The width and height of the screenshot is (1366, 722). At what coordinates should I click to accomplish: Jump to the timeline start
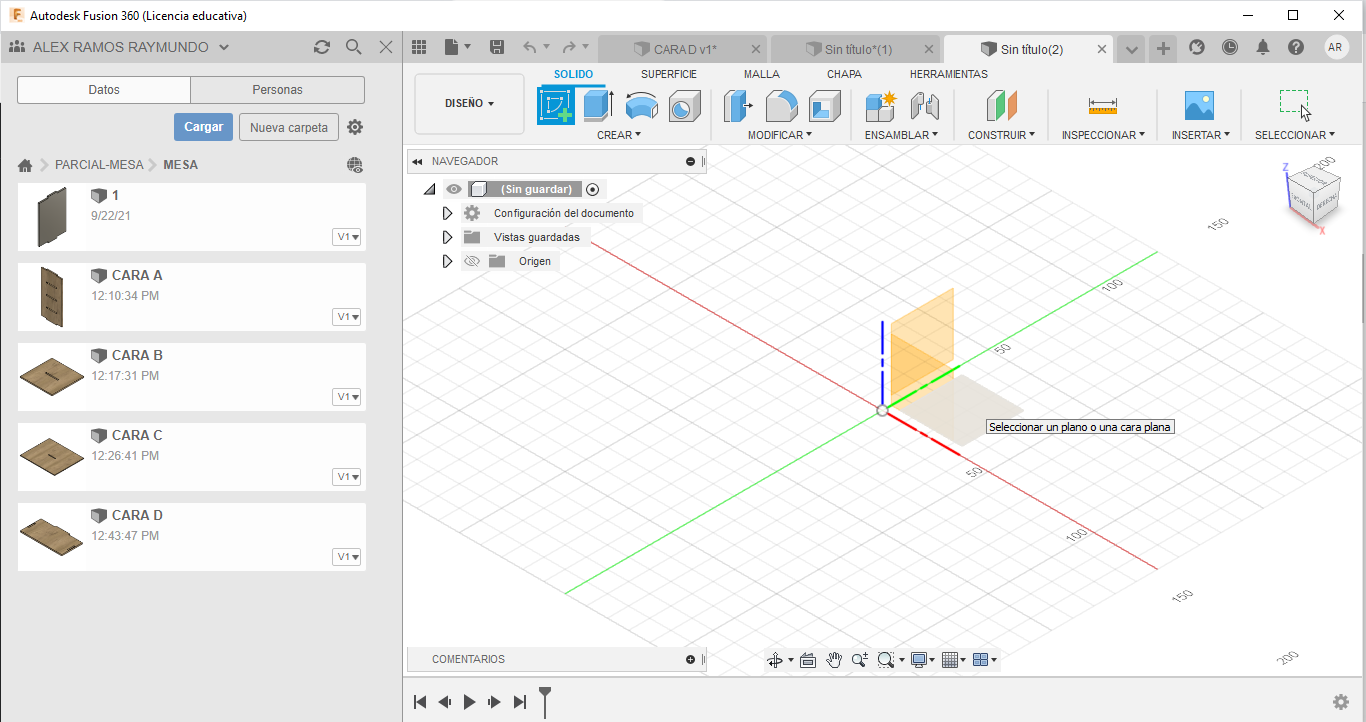tap(420, 702)
